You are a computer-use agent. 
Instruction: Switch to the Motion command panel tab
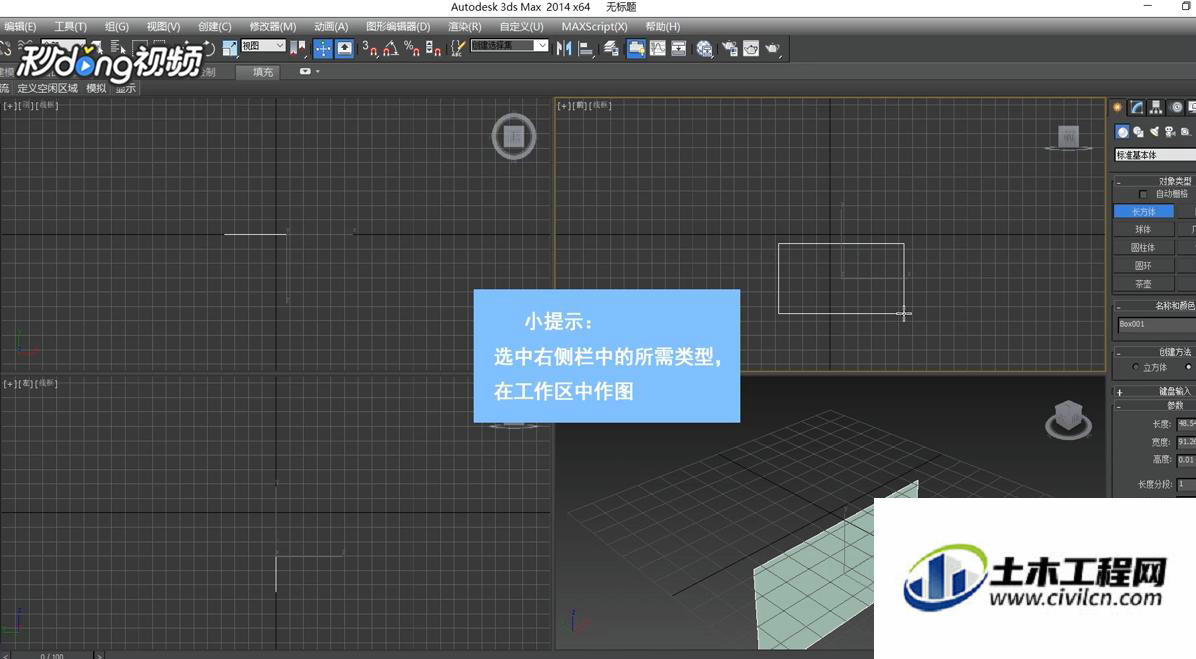[x=1177, y=108]
